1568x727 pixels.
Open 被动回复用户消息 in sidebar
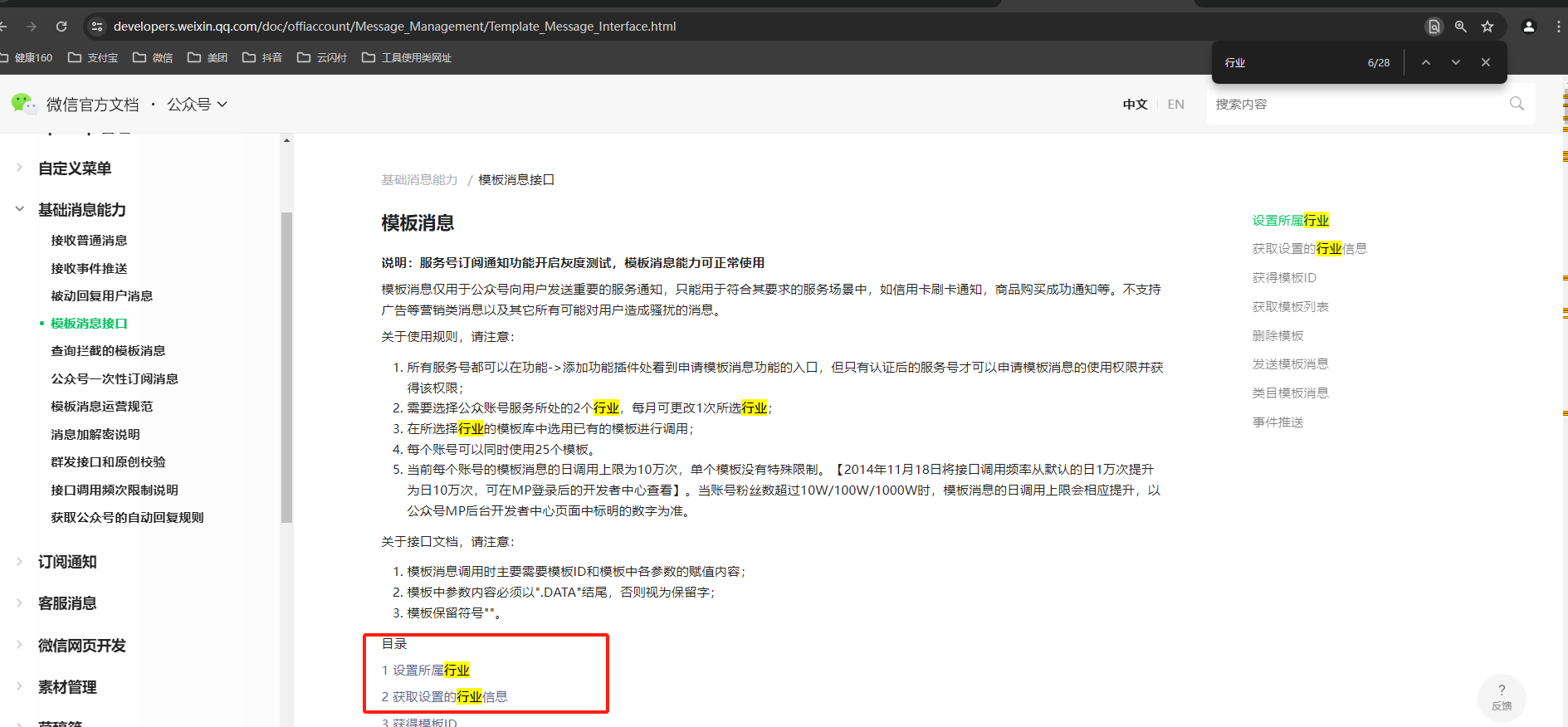(101, 296)
